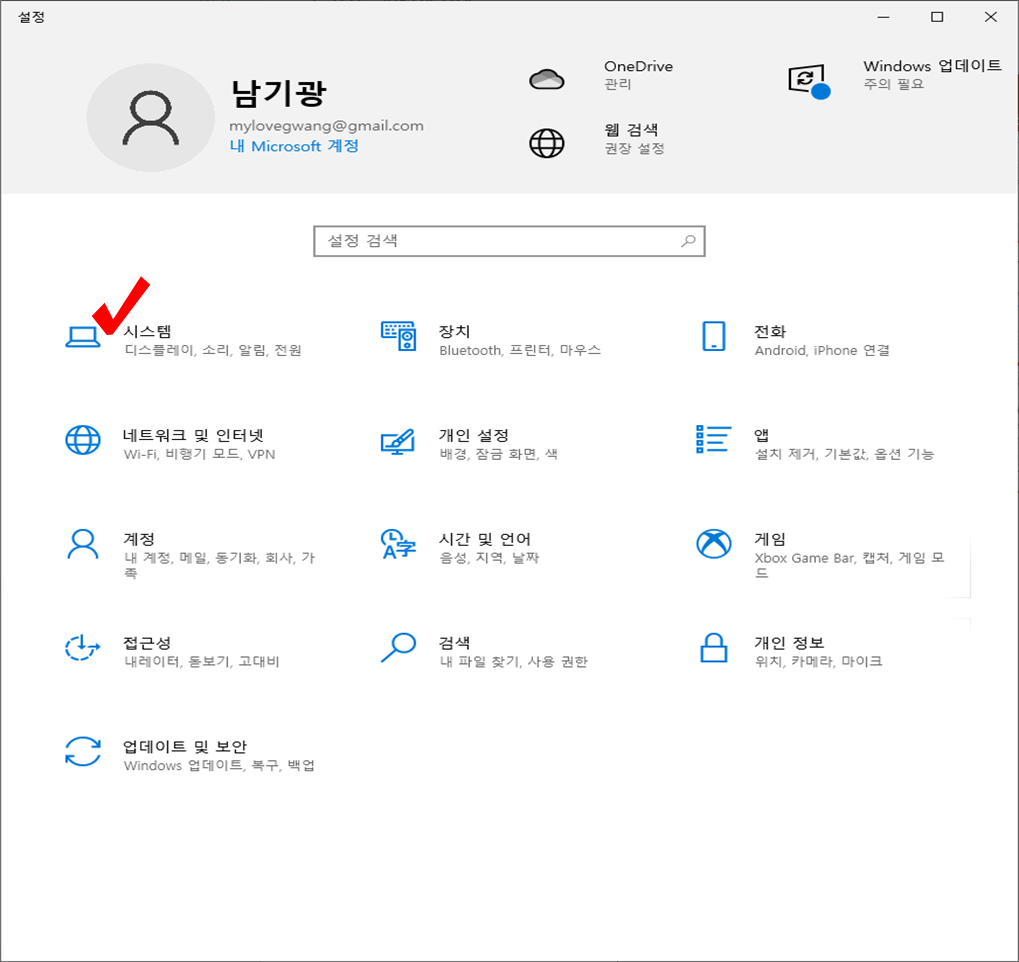
Task: Click the 업데이트 및 보안 title
Action: pyautogui.click(x=185, y=746)
